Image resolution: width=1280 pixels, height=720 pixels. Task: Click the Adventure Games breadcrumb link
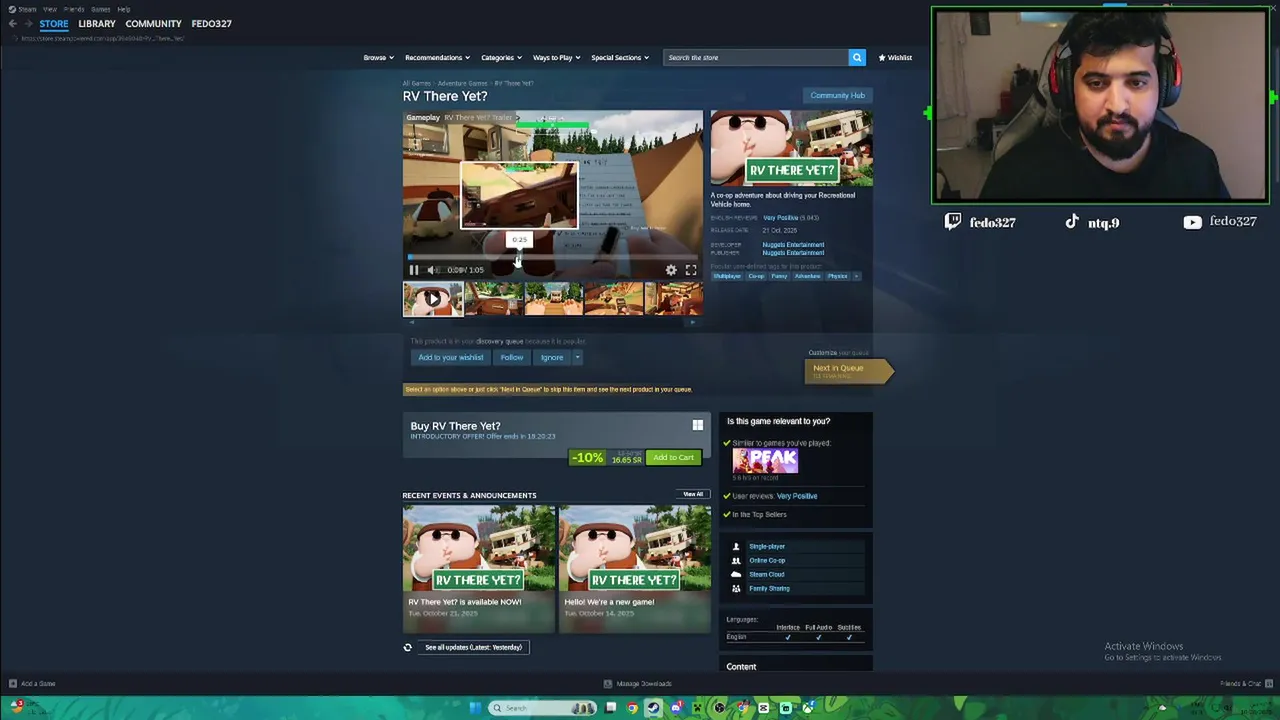[x=462, y=83]
